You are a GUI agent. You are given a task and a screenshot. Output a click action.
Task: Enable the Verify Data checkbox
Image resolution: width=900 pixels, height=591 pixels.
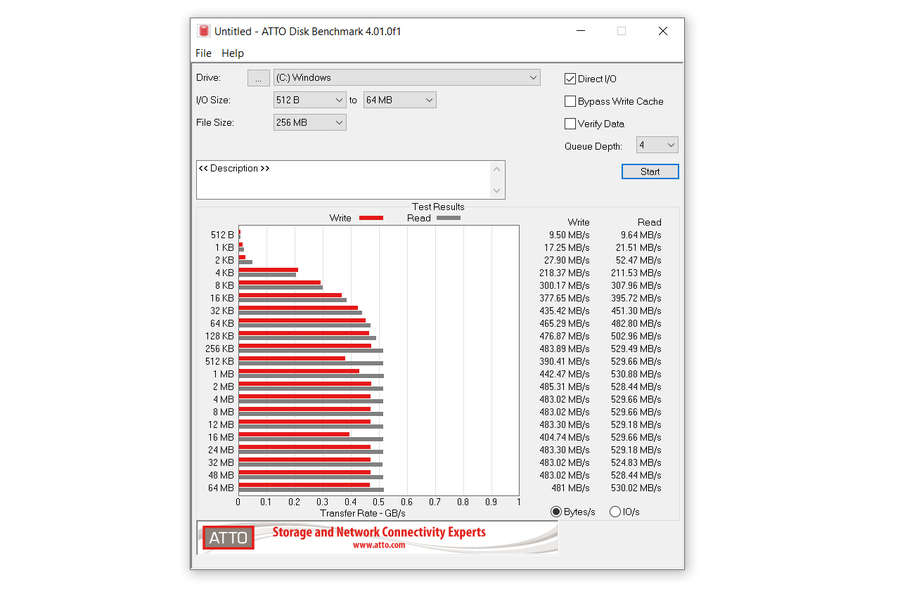(x=570, y=123)
